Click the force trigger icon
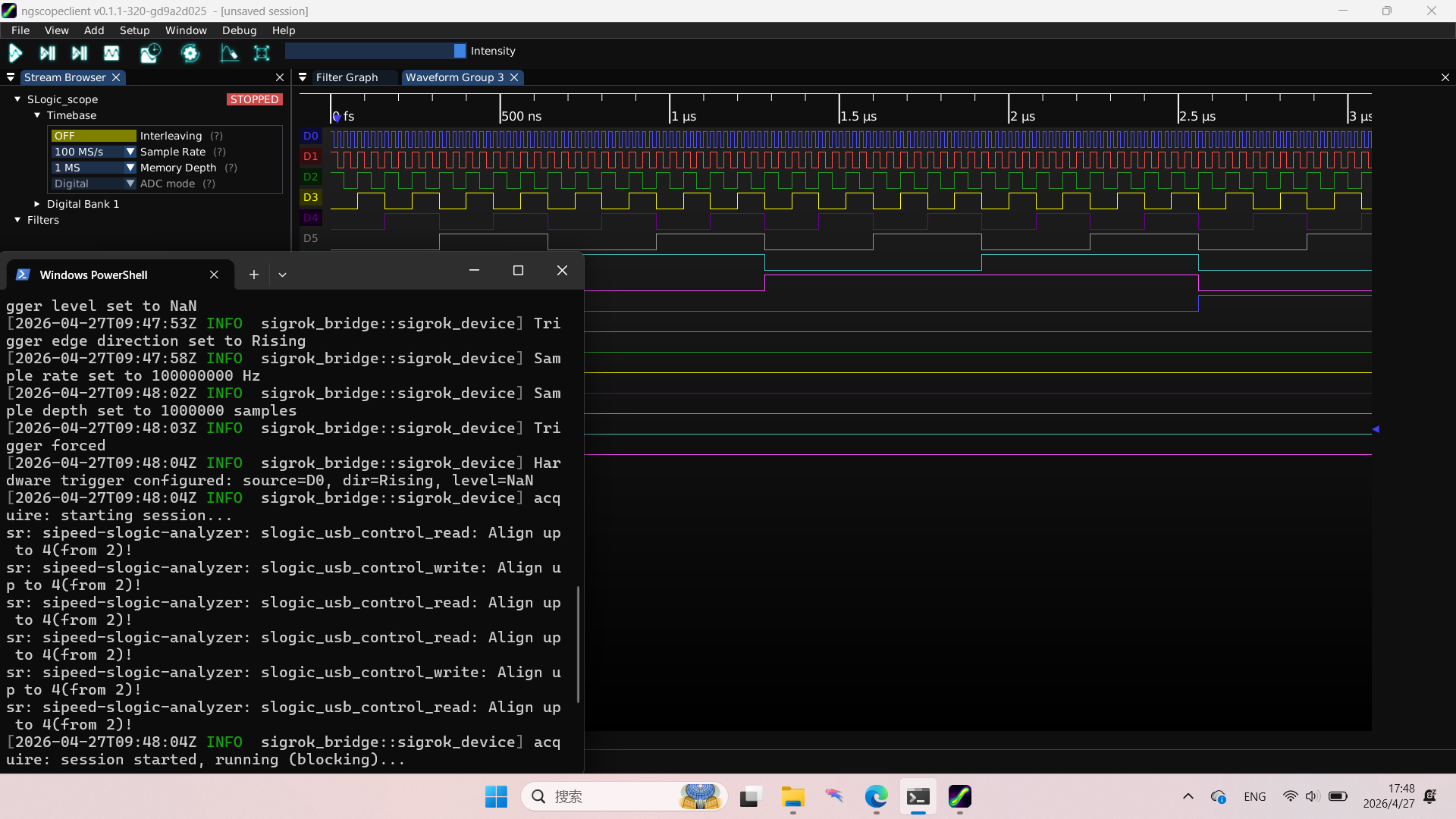 coord(79,53)
